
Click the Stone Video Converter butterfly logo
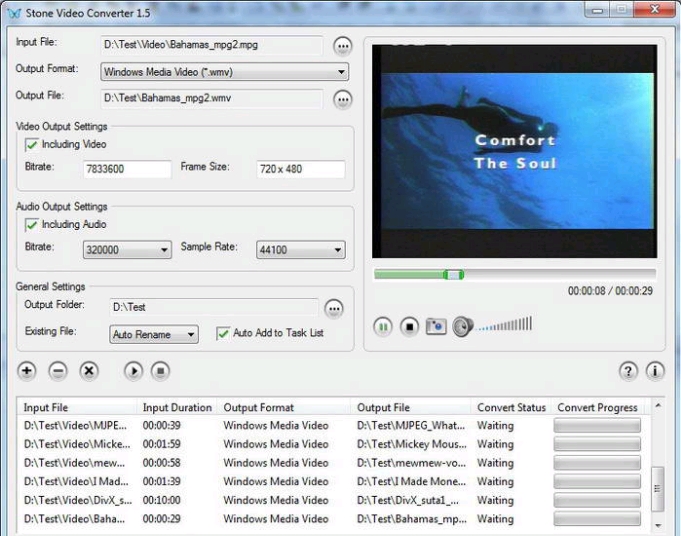[14, 13]
